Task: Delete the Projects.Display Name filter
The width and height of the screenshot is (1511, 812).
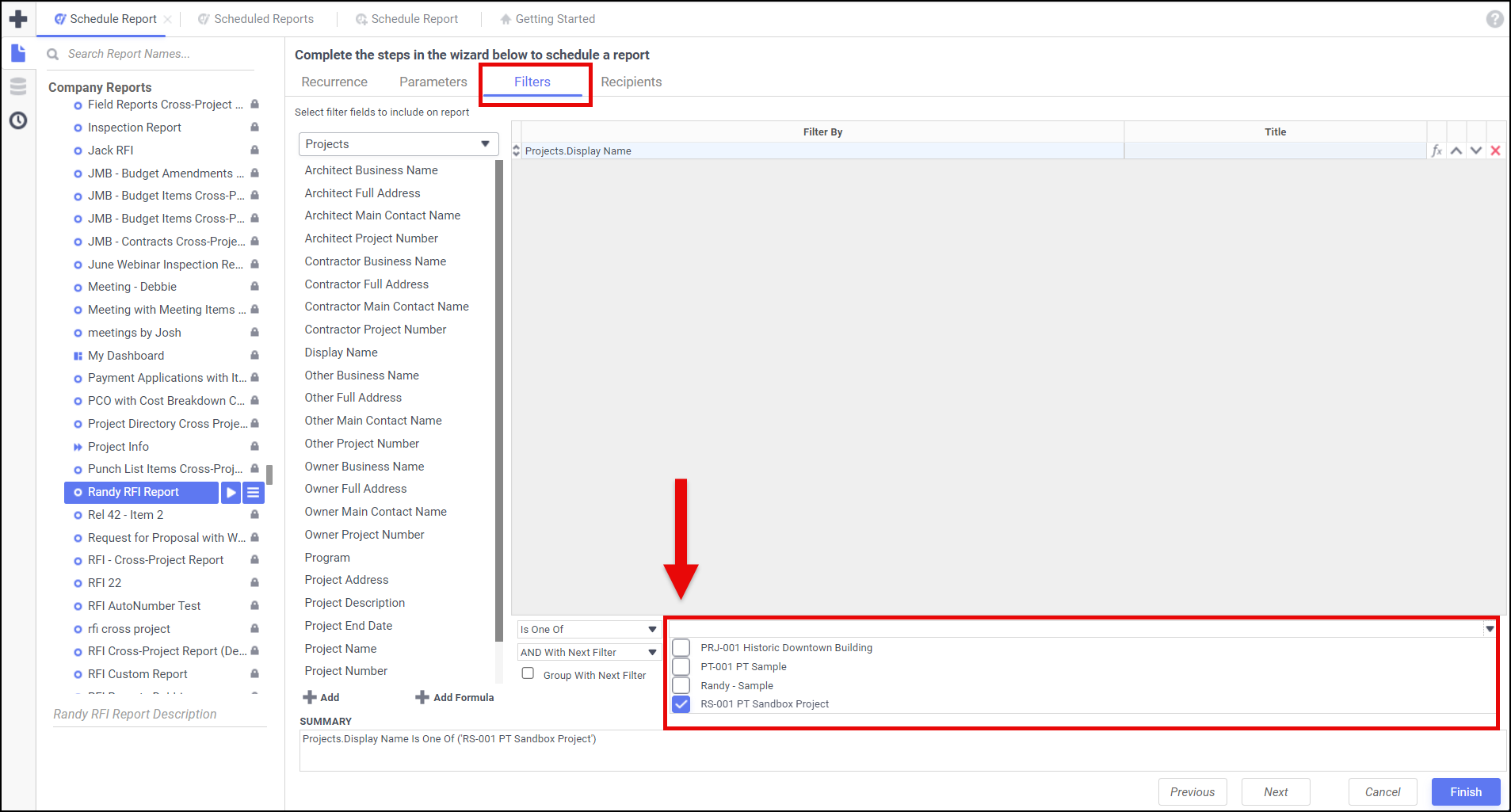Action: point(1495,151)
